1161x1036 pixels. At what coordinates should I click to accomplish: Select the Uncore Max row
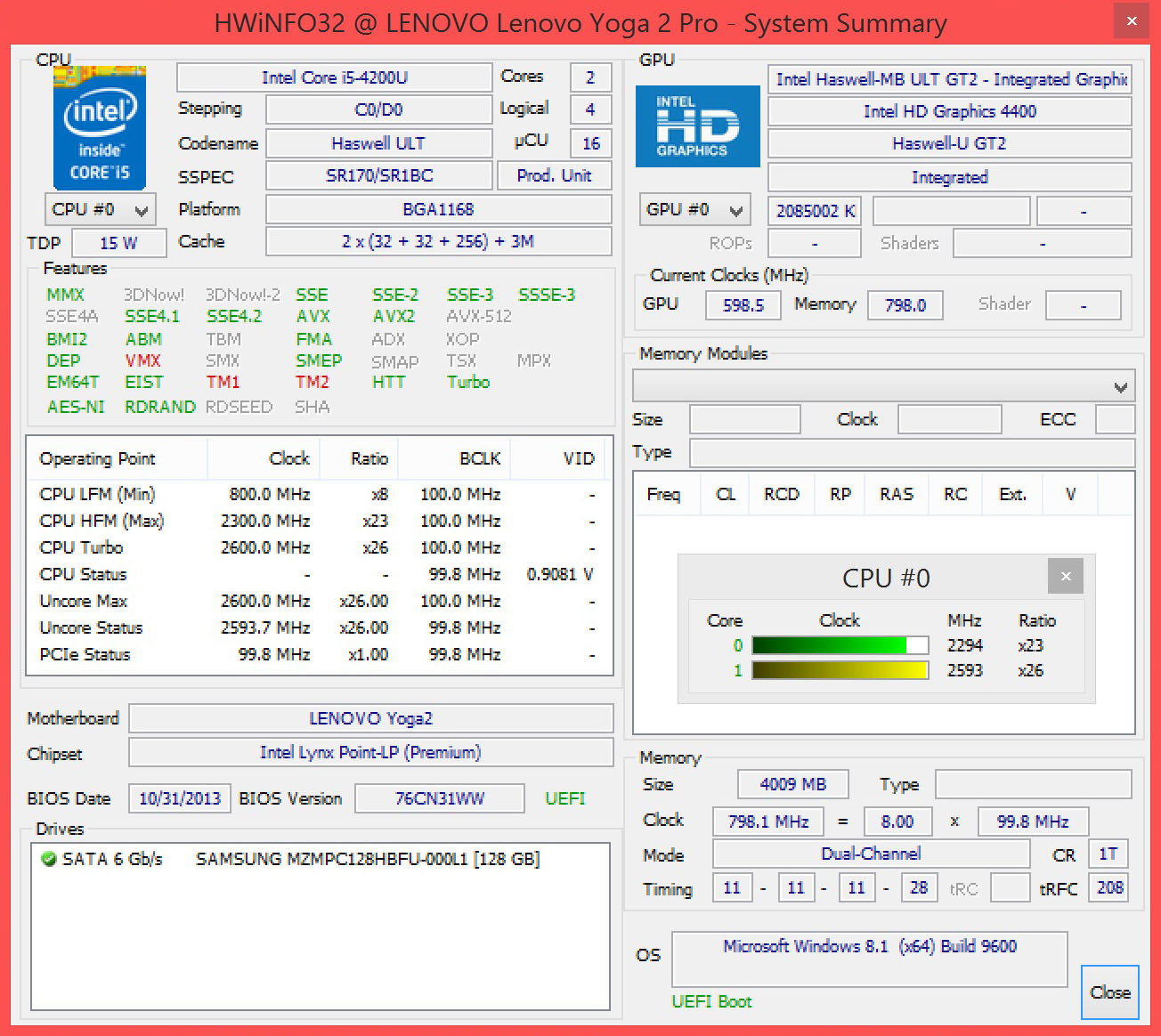click(319, 601)
